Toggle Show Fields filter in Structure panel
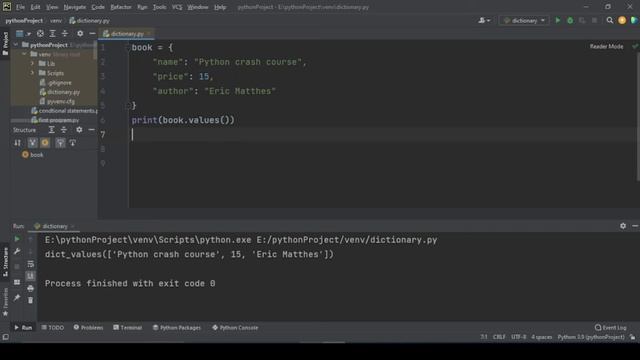Screen dimensions: 640x360 click(x=32, y=142)
